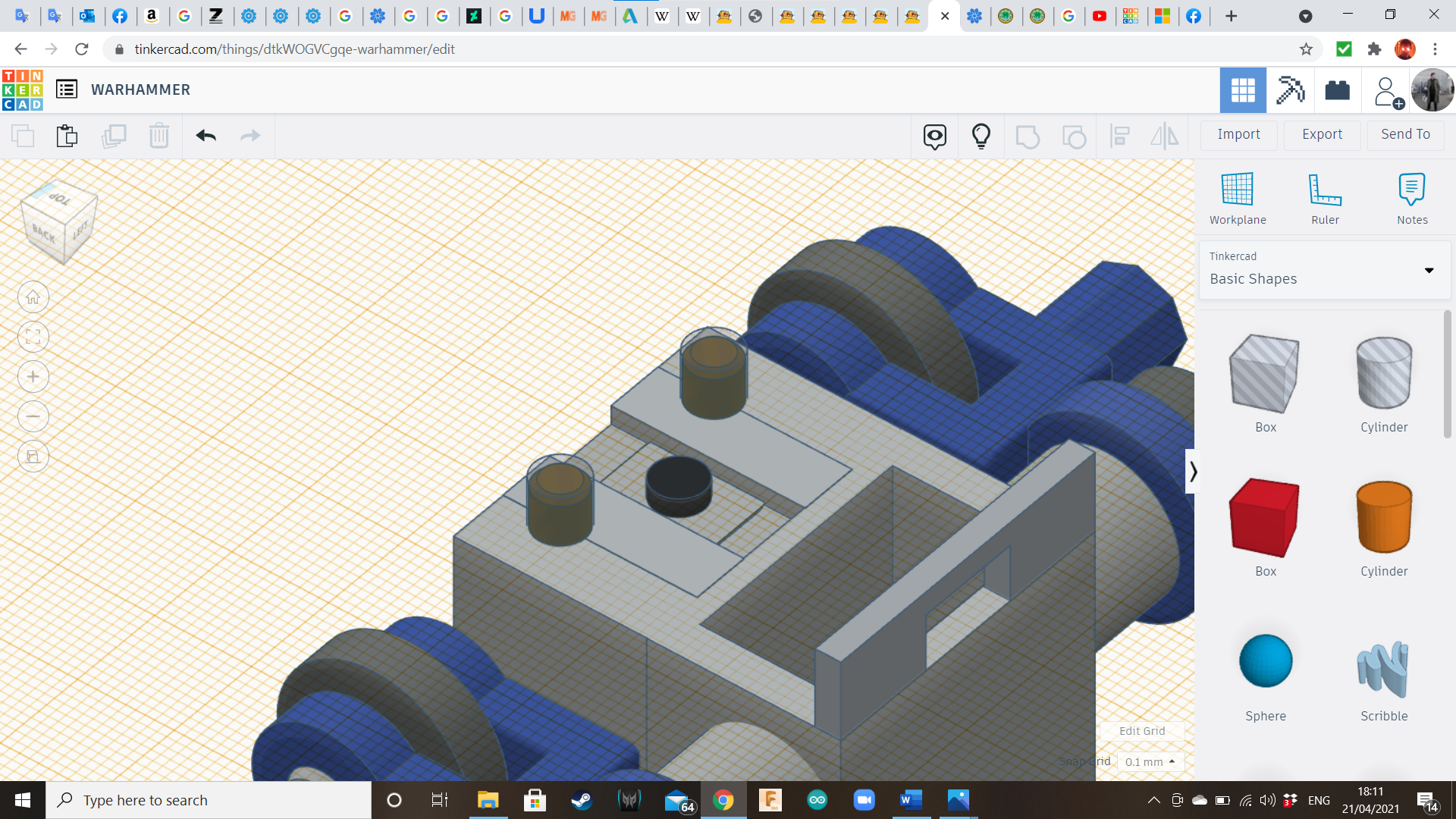Screen dimensions: 1456x819
Task: Switch to Blocks mode pickaxe icon
Action: click(1290, 90)
